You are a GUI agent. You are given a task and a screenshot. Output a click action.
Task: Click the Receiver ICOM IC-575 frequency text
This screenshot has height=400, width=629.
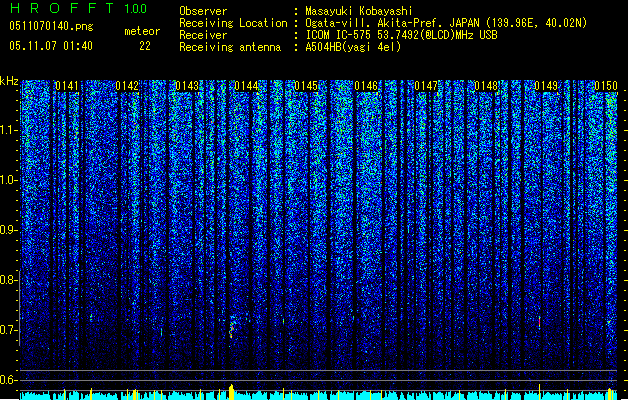[x=401, y=35]
